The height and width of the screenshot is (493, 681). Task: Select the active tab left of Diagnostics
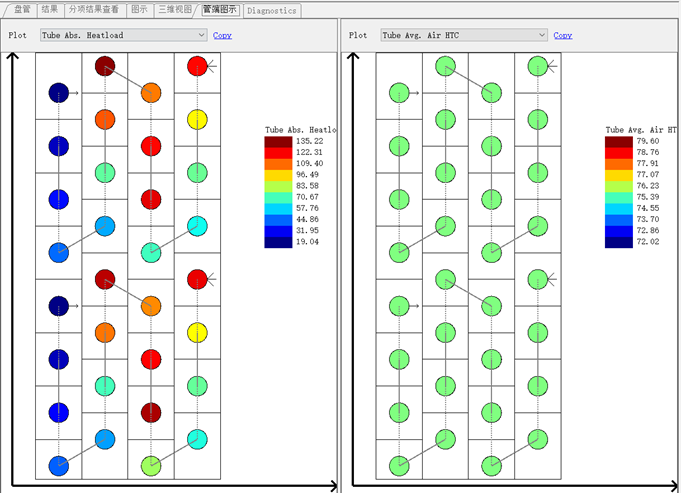coord(220,10)
